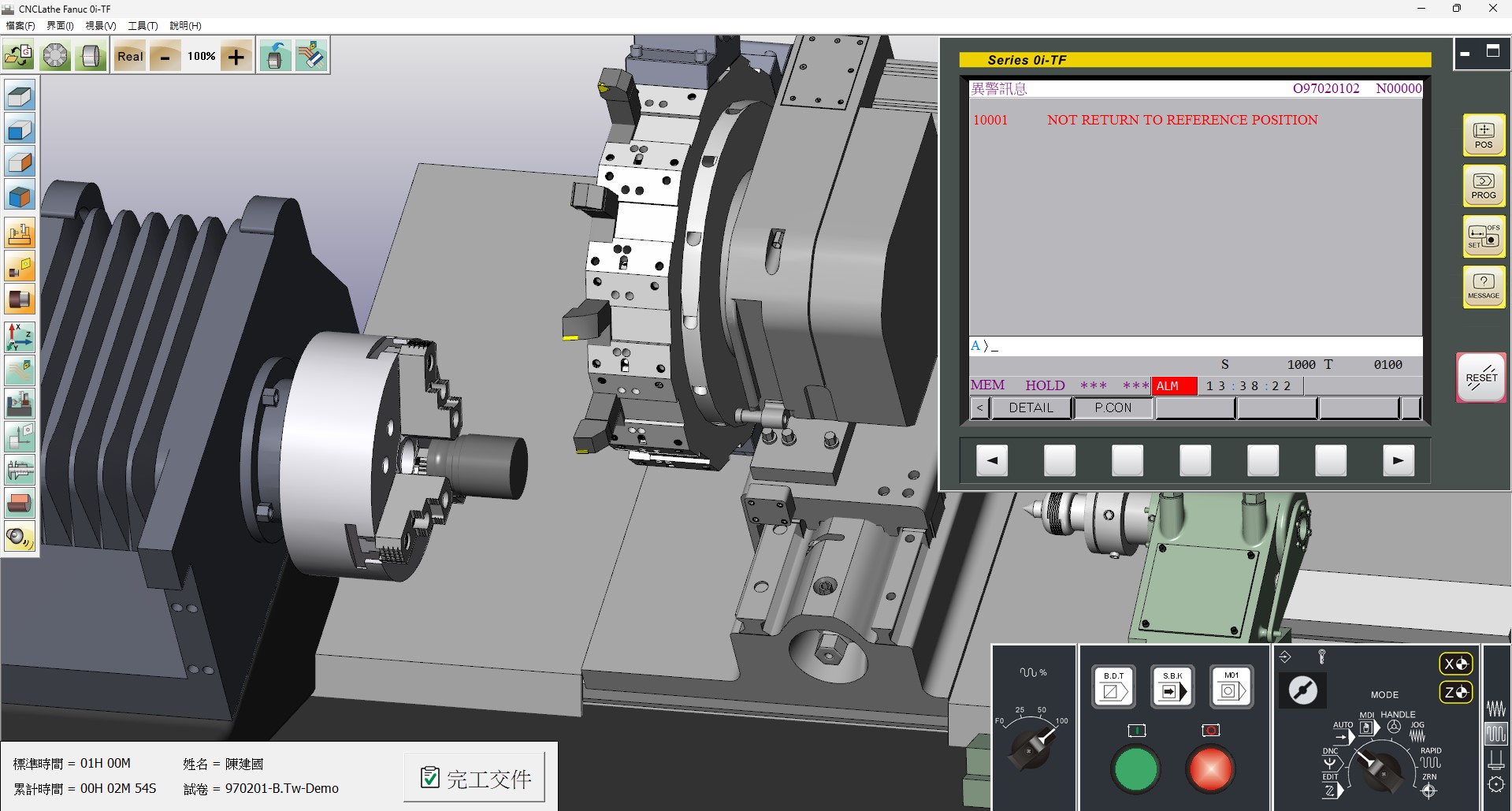Select the highlighted rapid-wave panel tab icon
Image resolution: width=1512 pixels, height=811 pixels.
[x=1495, y=735]
